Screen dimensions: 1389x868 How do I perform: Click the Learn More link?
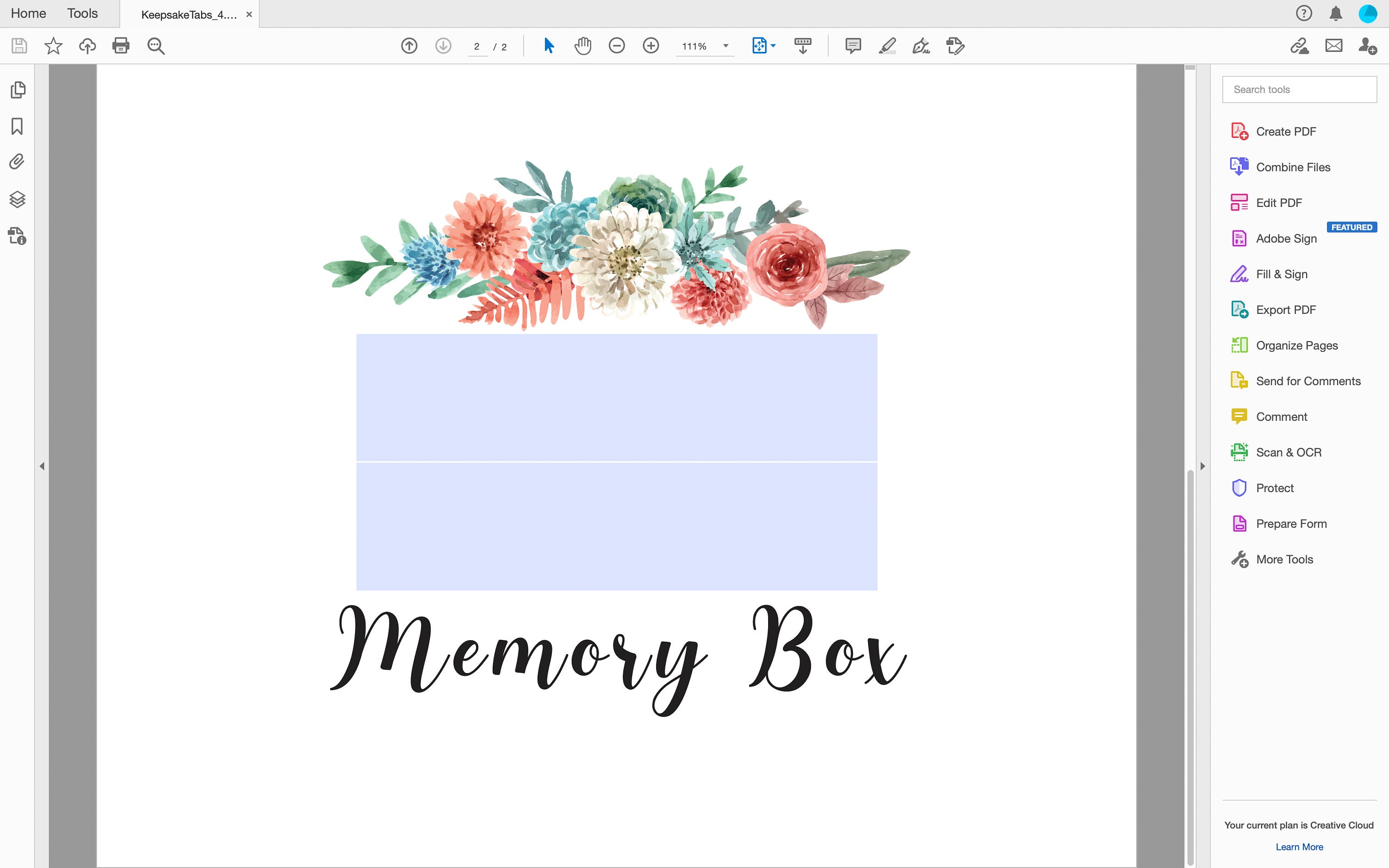(1298, 846)
